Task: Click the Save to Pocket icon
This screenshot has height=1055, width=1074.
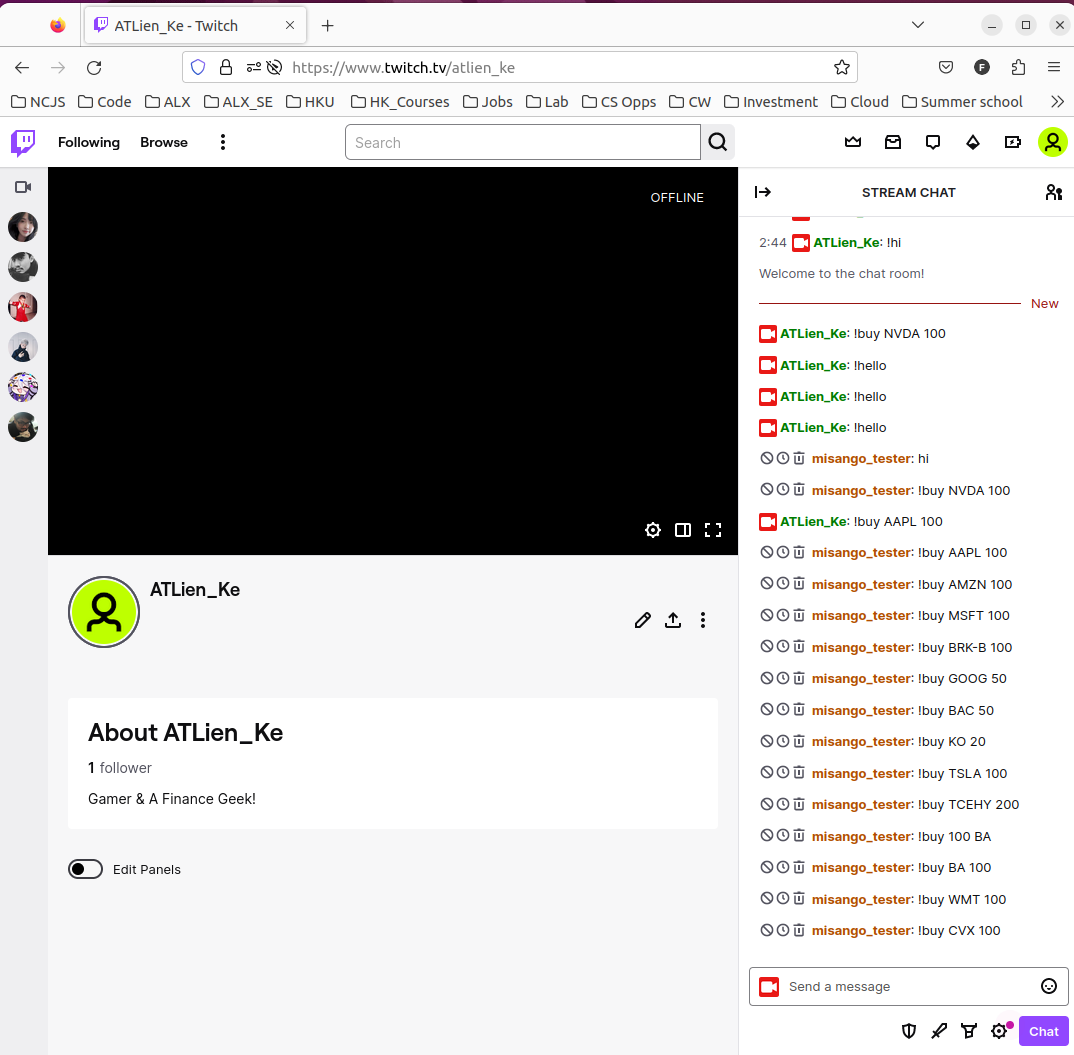Action: tap(946, 67)
